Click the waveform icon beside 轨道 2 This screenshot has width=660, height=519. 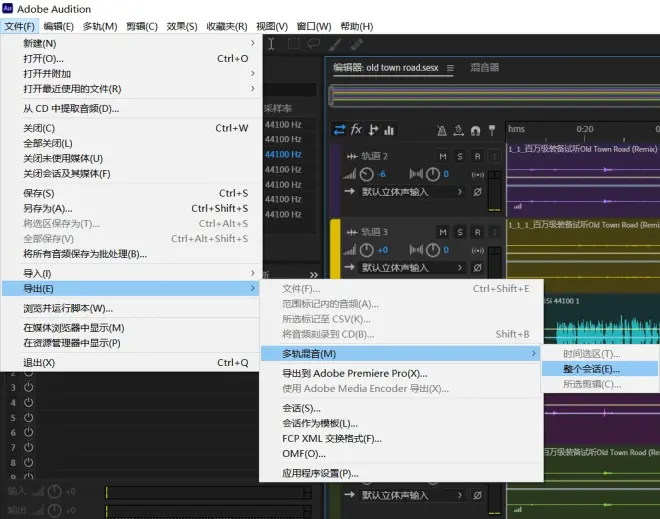point(352,157)
